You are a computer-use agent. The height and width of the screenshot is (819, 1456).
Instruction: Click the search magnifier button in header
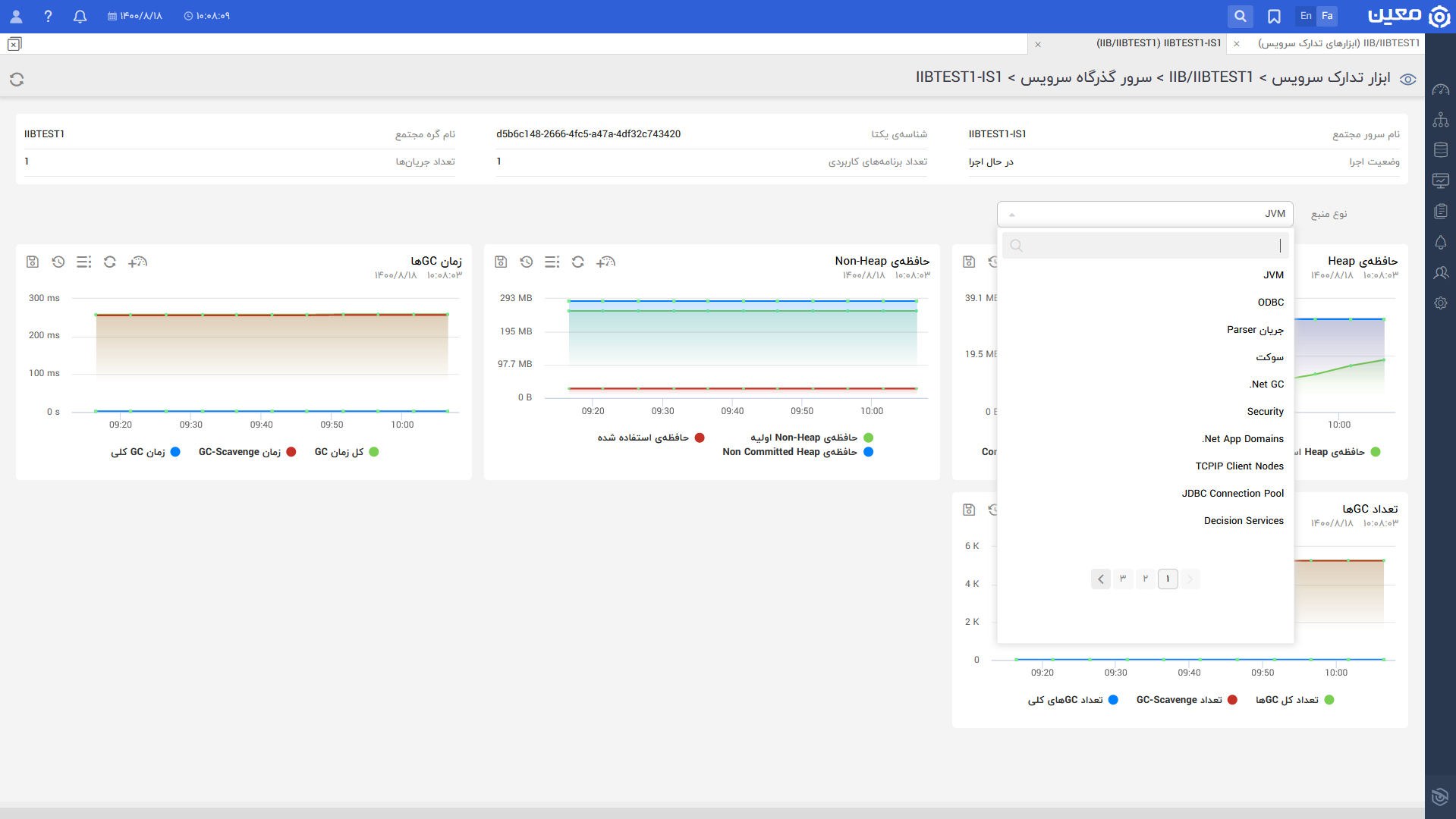coord(1240,16)
